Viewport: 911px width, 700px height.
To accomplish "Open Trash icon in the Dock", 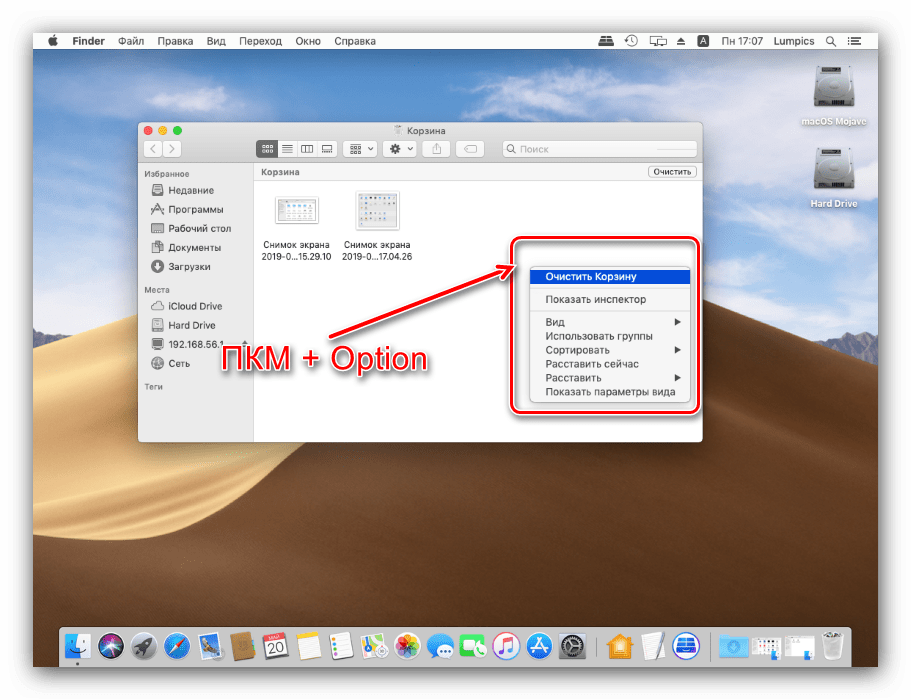I will 832,646.
